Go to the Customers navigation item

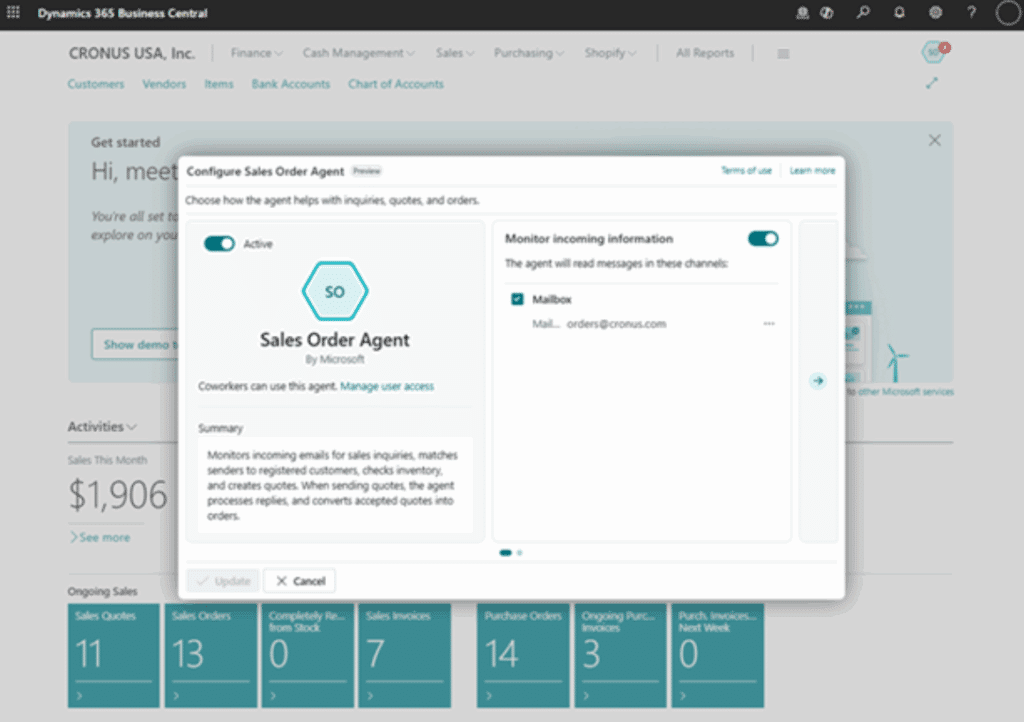click(95, 84)
